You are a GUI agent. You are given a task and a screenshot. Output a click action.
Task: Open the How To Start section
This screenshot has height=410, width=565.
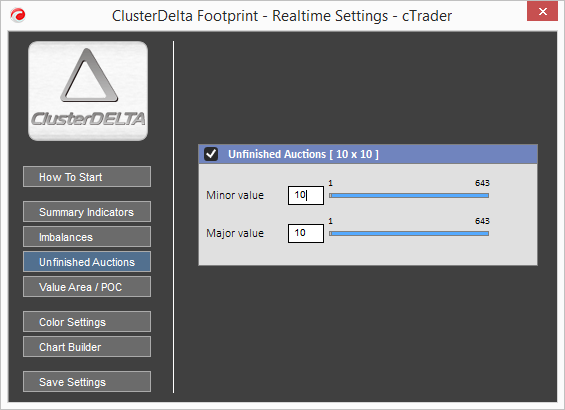87,177
